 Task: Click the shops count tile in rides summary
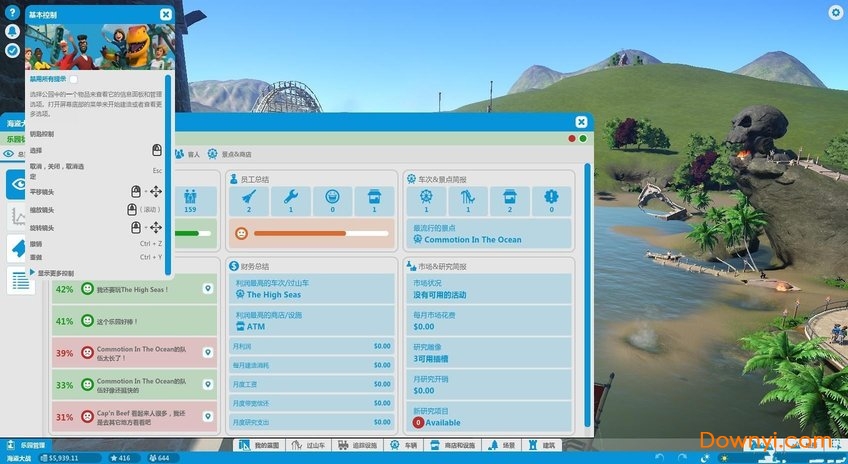[x=509, y=201]
